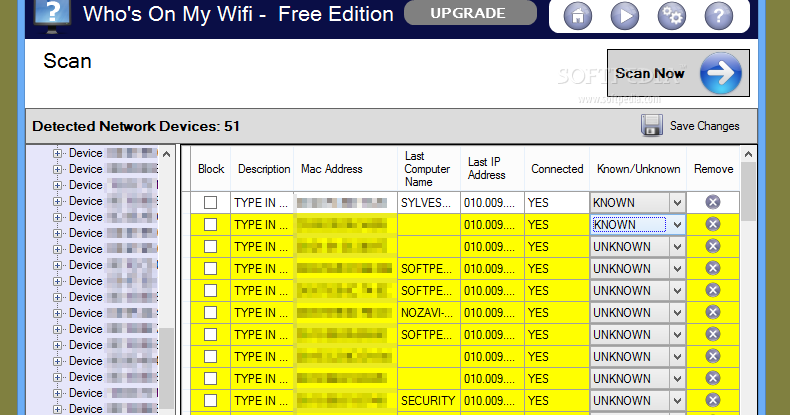
Task: Click the device tree scrollbar thumb
Action: tap(167, 368)
